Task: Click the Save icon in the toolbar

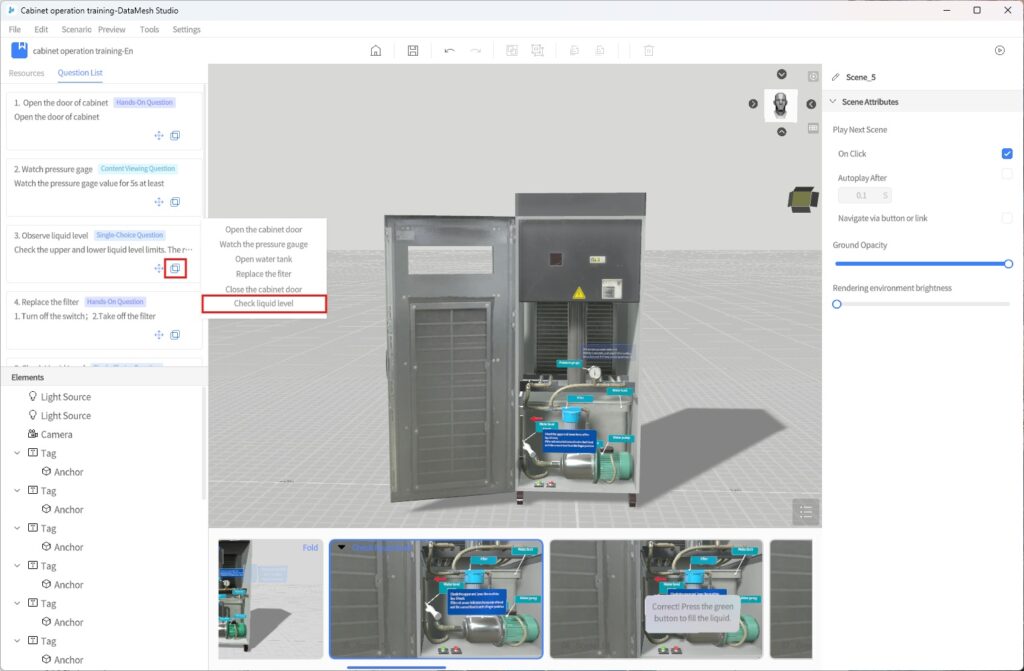Action: (413, 51)
